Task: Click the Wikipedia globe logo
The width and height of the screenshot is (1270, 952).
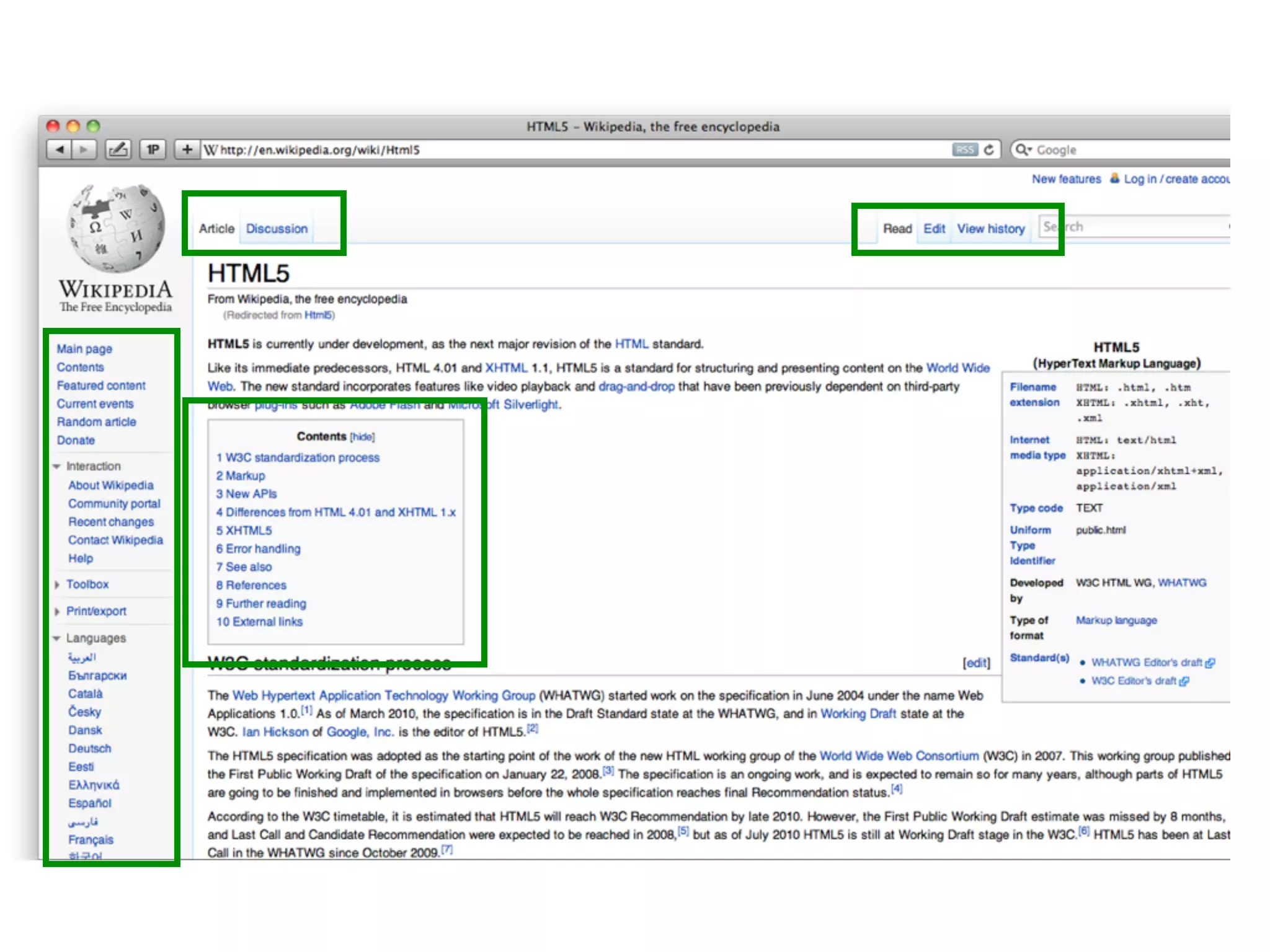Action: point(116,228)
